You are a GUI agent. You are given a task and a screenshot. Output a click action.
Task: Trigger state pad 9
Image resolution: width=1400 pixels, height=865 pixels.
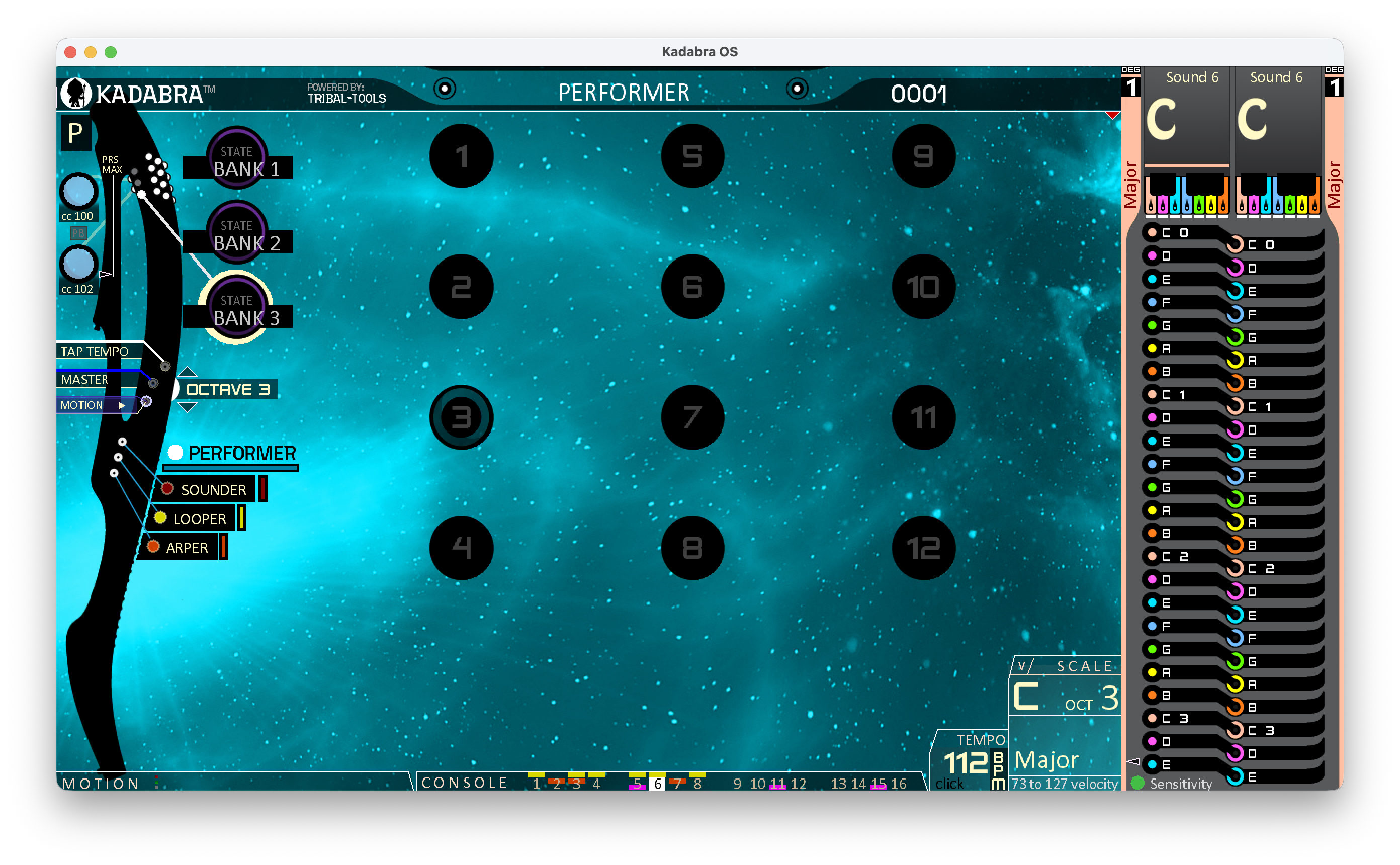pos(924,155)
